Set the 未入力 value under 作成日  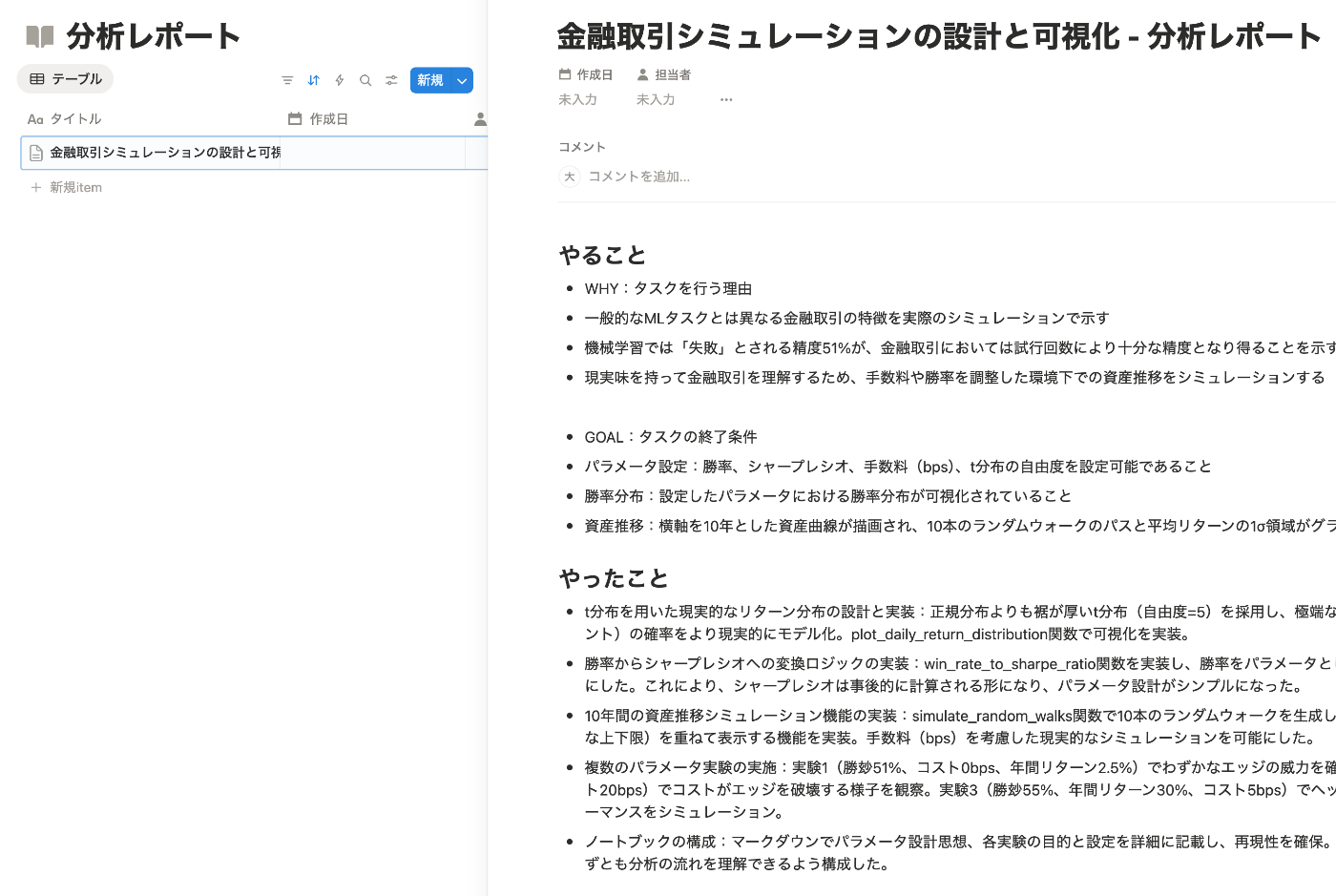(x=577, y=99)
